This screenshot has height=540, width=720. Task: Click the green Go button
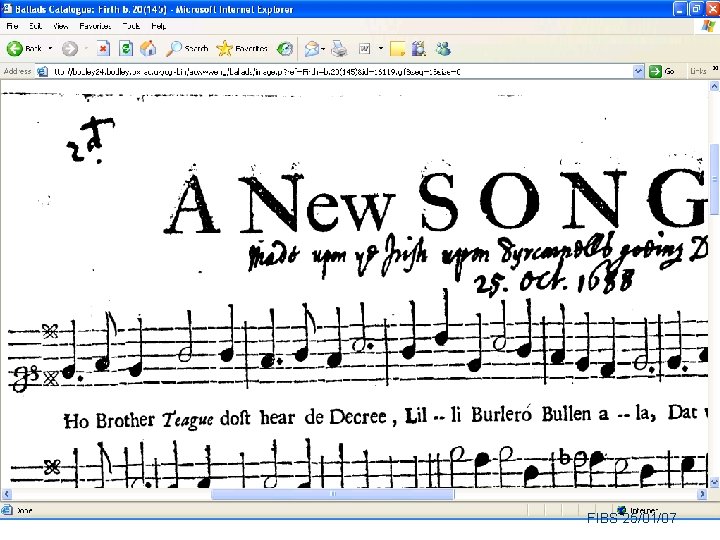(x=662, y=72)
